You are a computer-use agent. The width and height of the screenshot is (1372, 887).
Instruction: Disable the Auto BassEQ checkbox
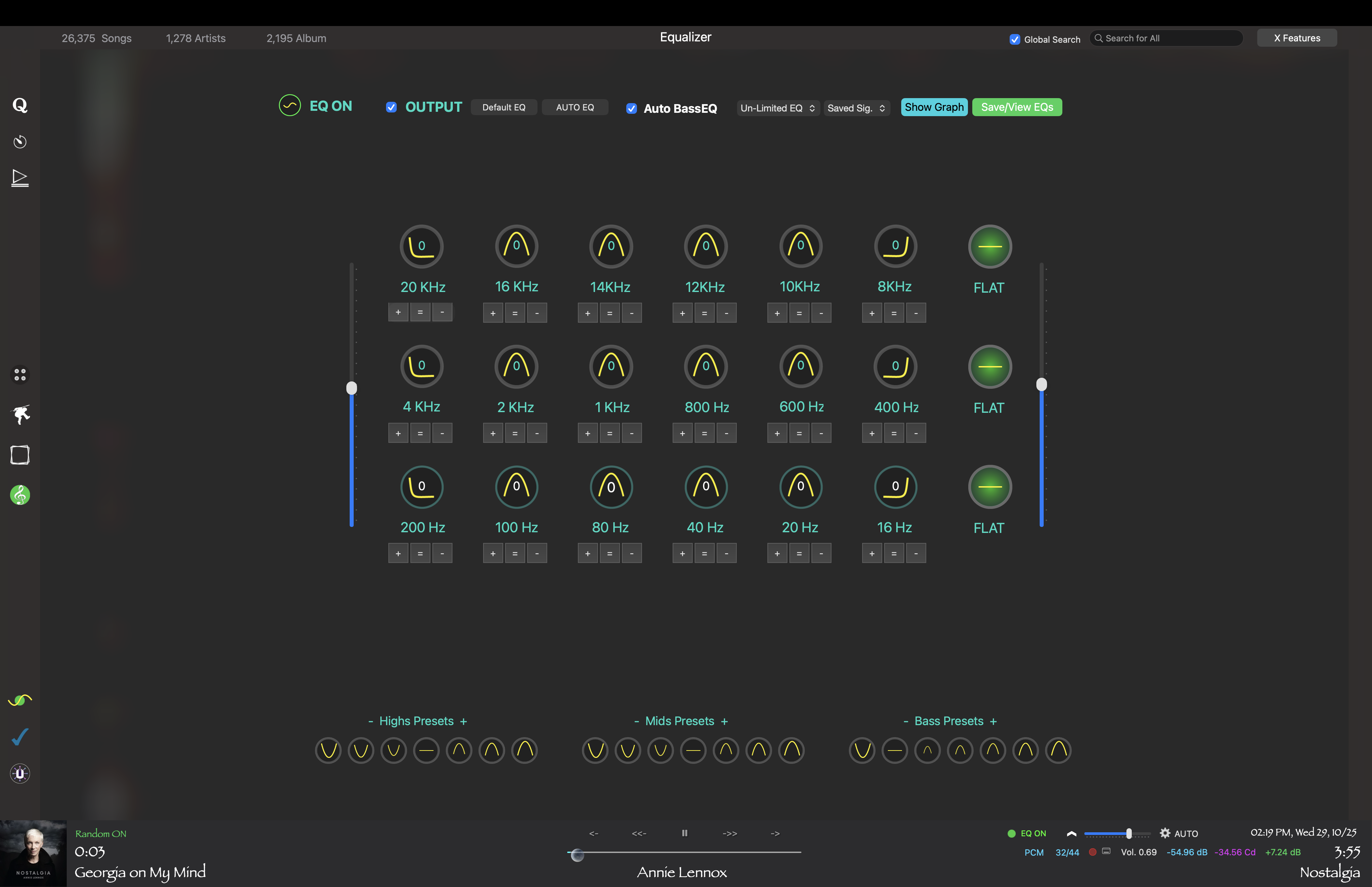tap(632, 108)
